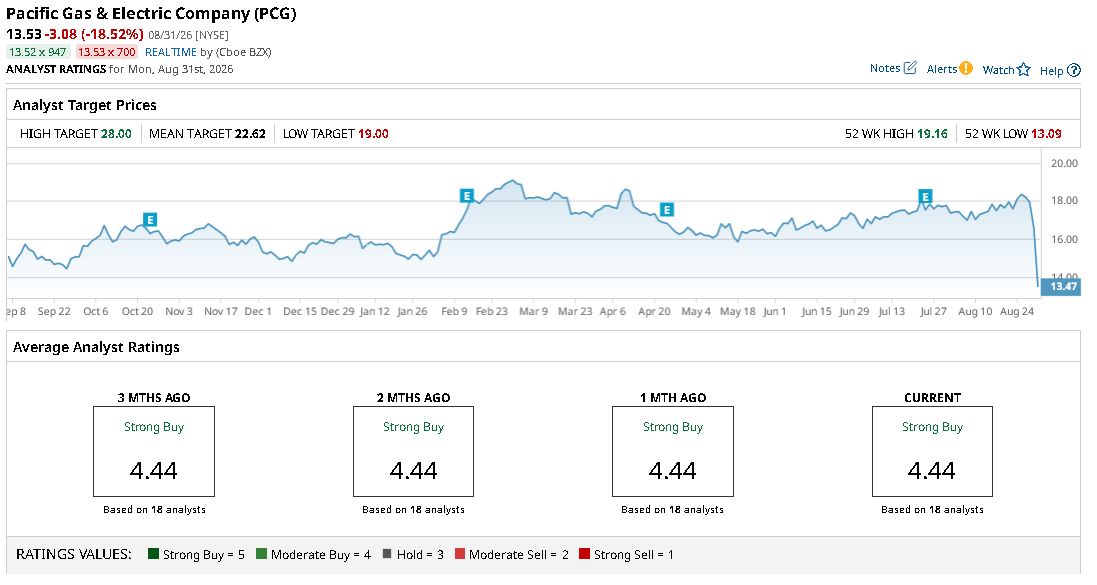Click the earnings marker near Jul 27

(x=925, y=197)
